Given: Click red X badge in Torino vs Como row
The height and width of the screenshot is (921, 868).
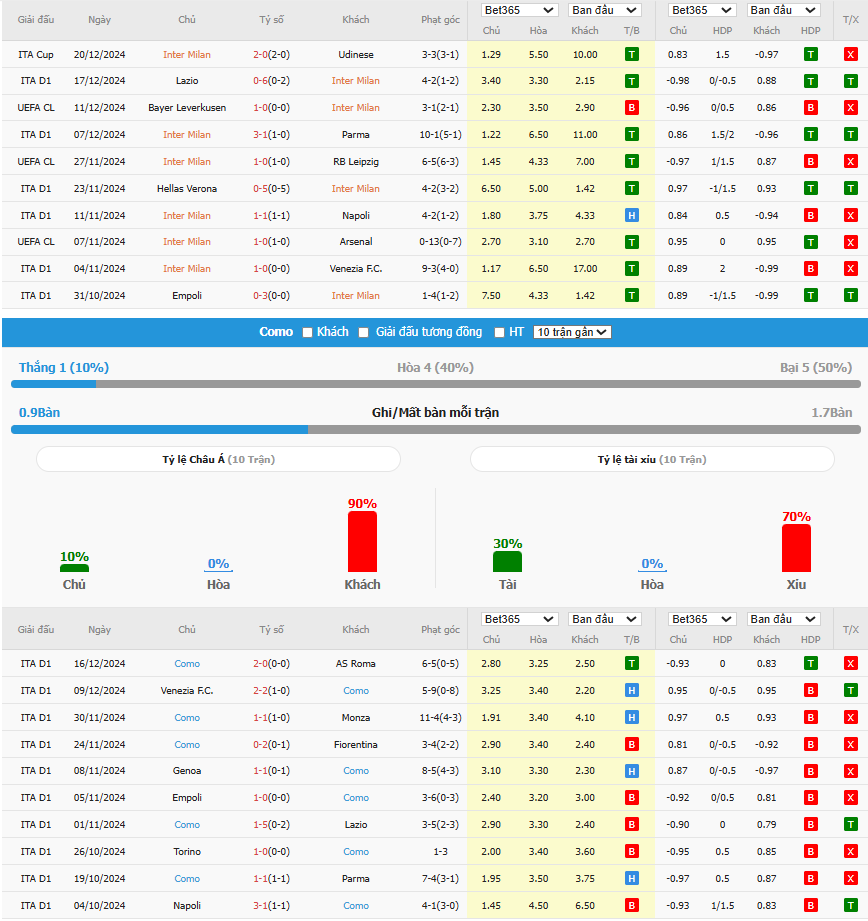Looking at the screenshot, I should coord(850,852).
